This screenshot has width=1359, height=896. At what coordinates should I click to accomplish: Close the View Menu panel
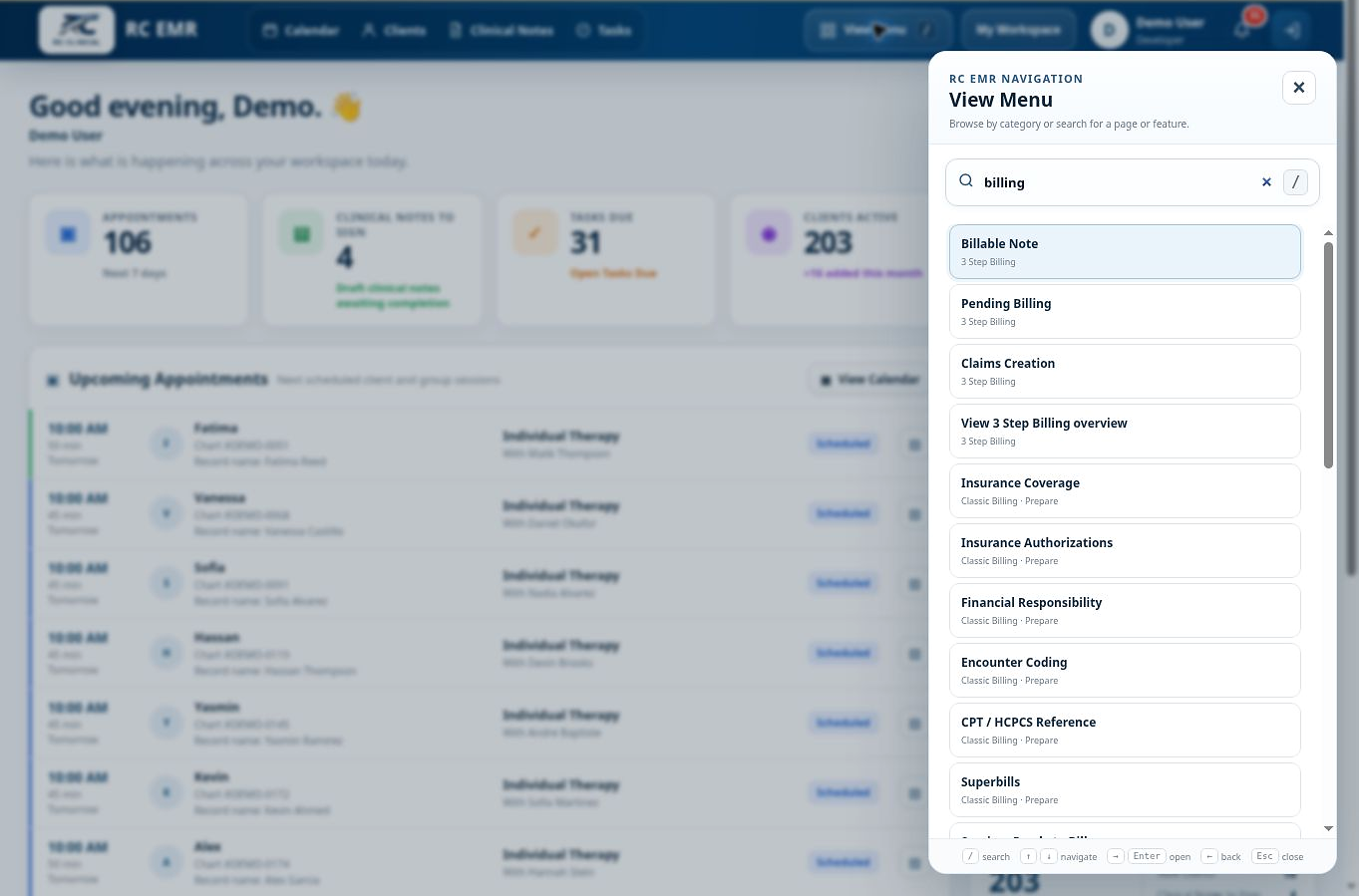click(1298, 88)
